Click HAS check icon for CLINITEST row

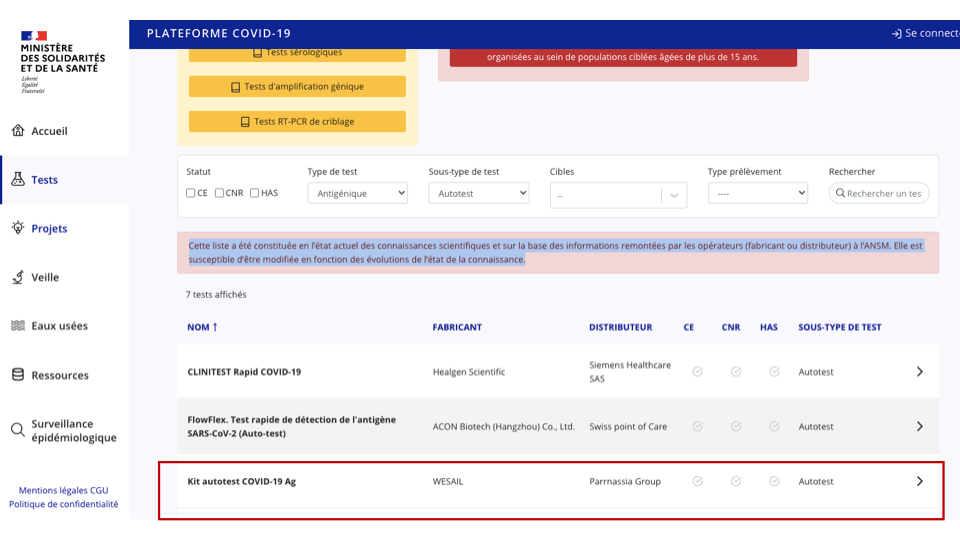point(774,372)
